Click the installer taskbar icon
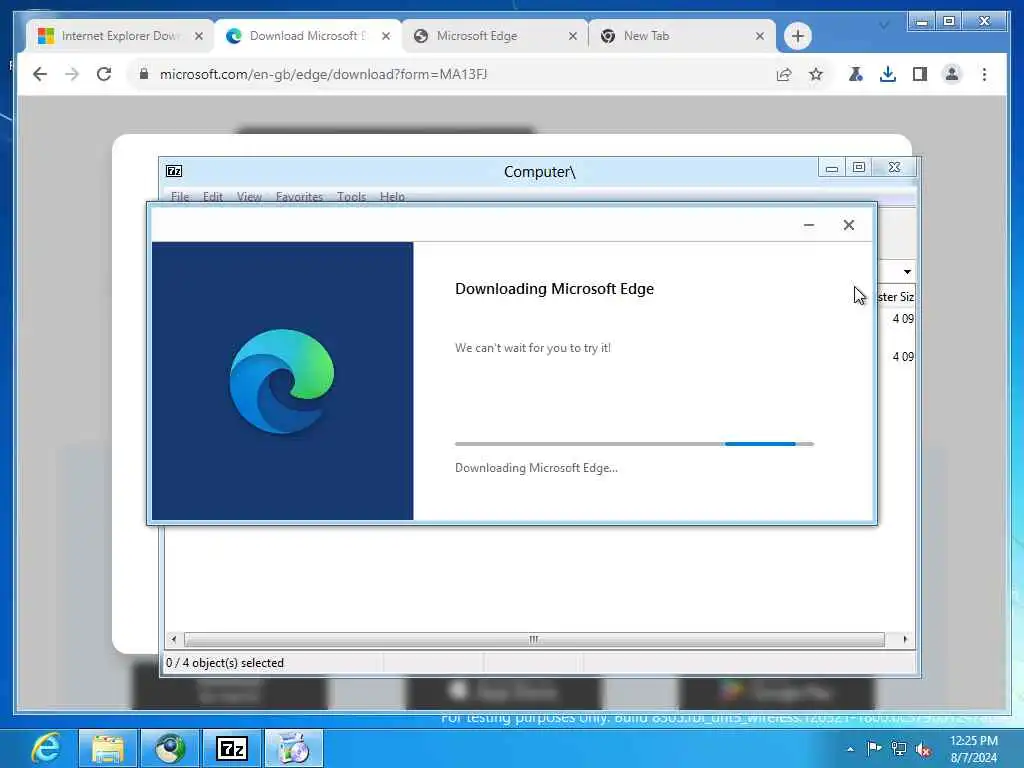The width and height of the screenshot is (1024, 768). click(x=293, y=748)
